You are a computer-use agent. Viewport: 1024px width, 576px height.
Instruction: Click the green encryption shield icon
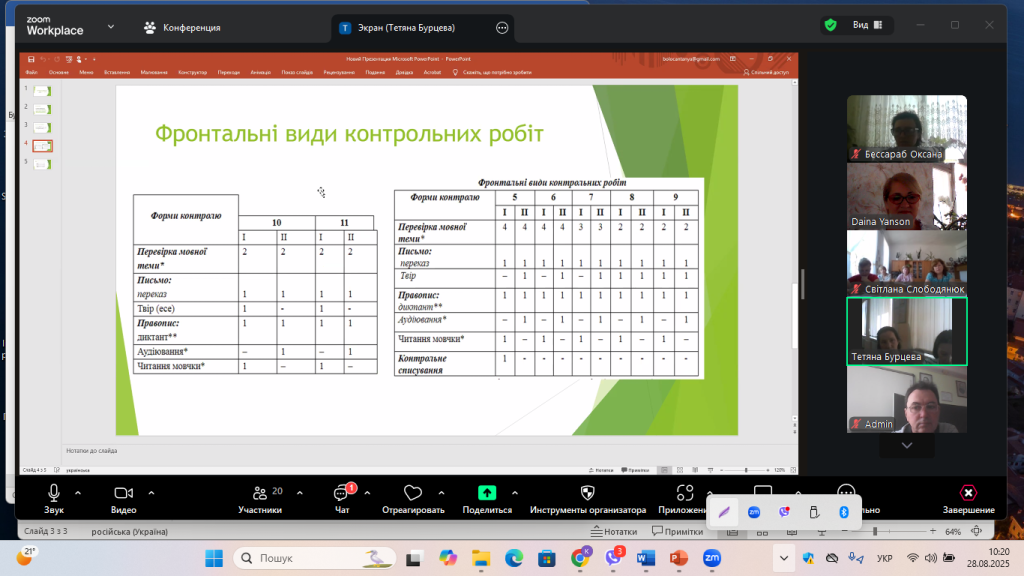830,25
